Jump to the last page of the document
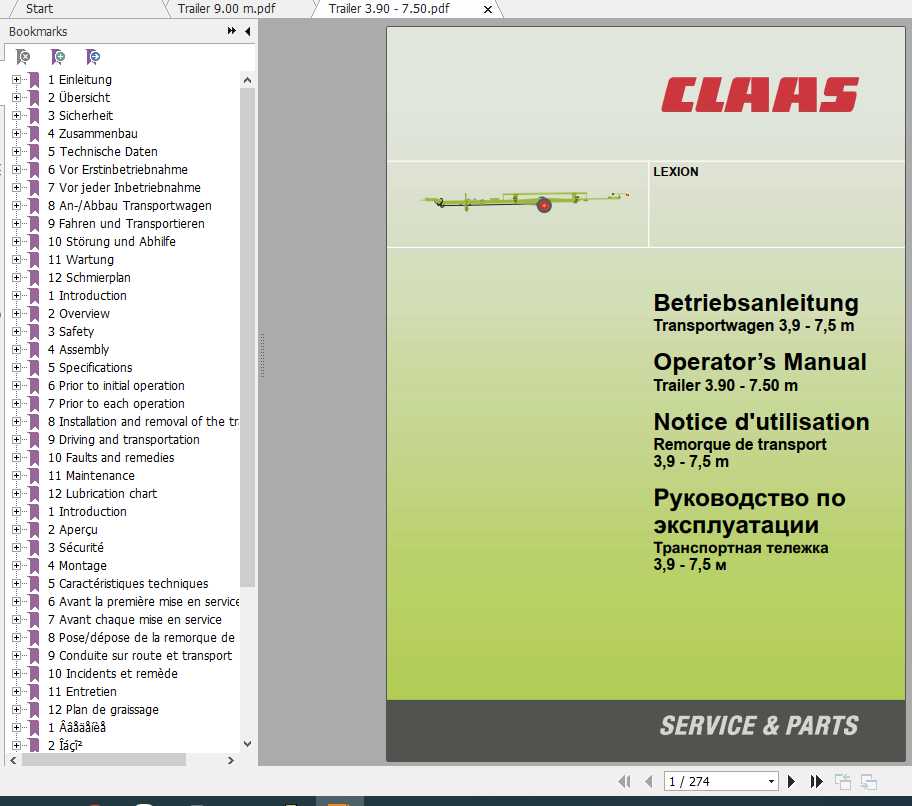Screen dimensions: 912x806 coord(817,781)
